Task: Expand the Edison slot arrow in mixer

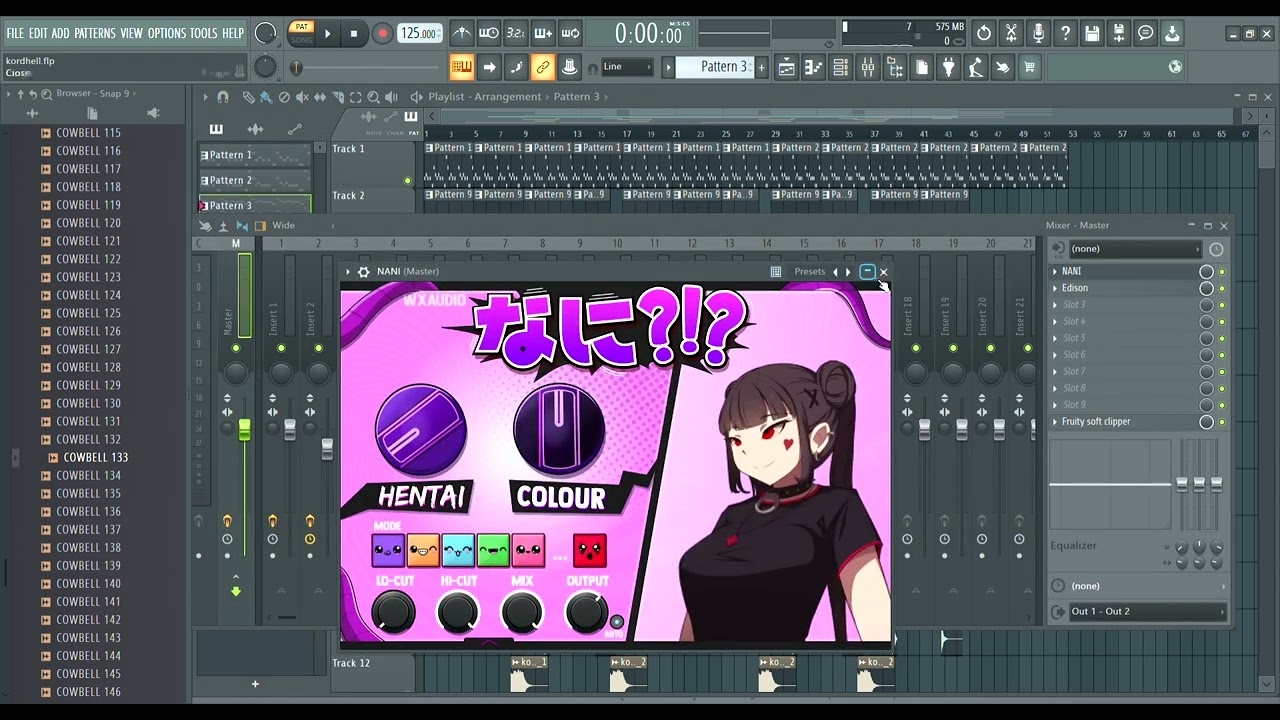Action: click(x=1055, y=288)
